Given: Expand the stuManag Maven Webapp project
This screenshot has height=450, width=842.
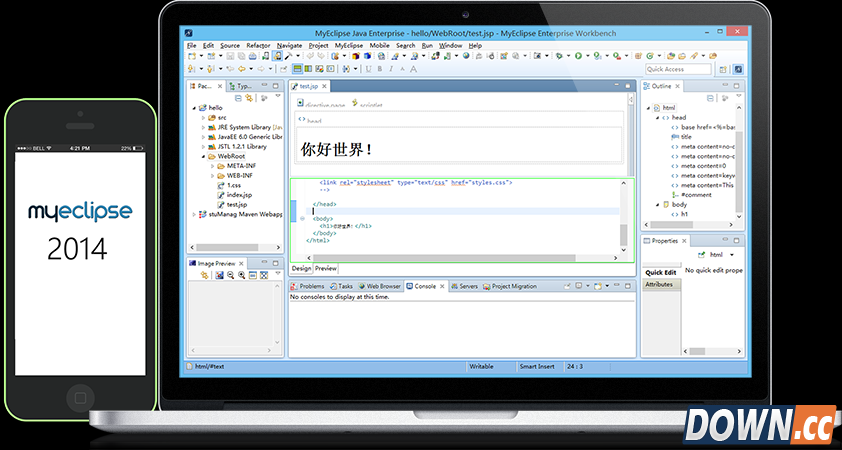Looking at the screenshot, I should coord(195,214).
